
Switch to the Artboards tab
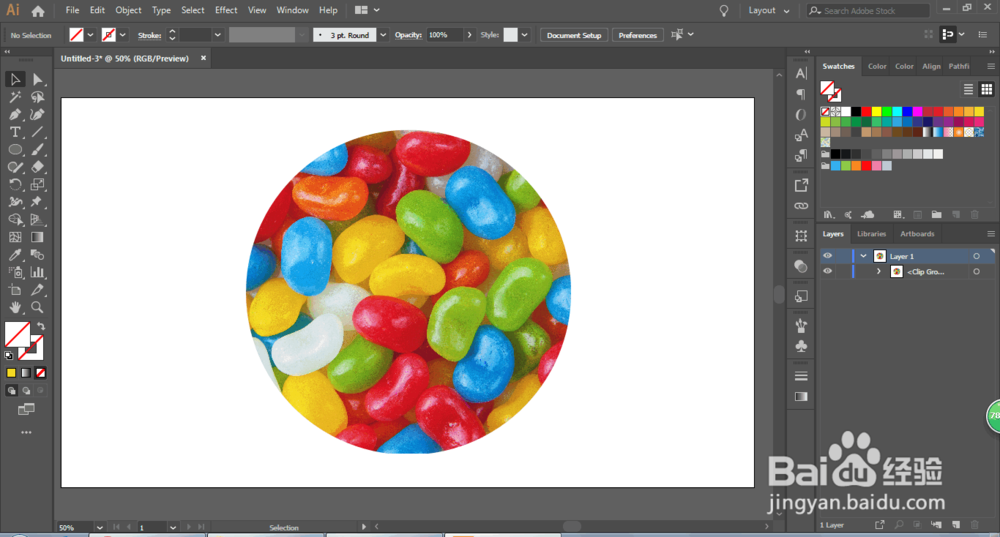coord(917,234)
